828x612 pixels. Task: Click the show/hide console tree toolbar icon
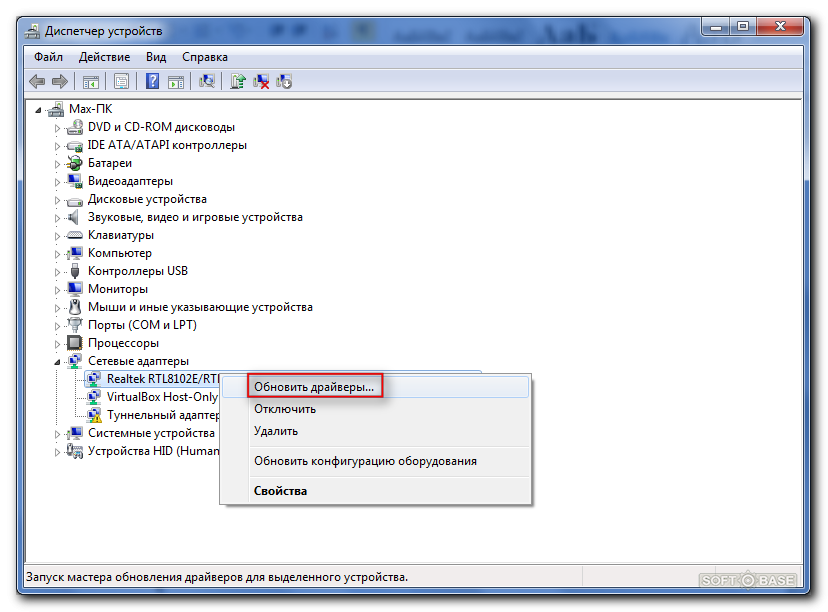click(x=91, y=81)
